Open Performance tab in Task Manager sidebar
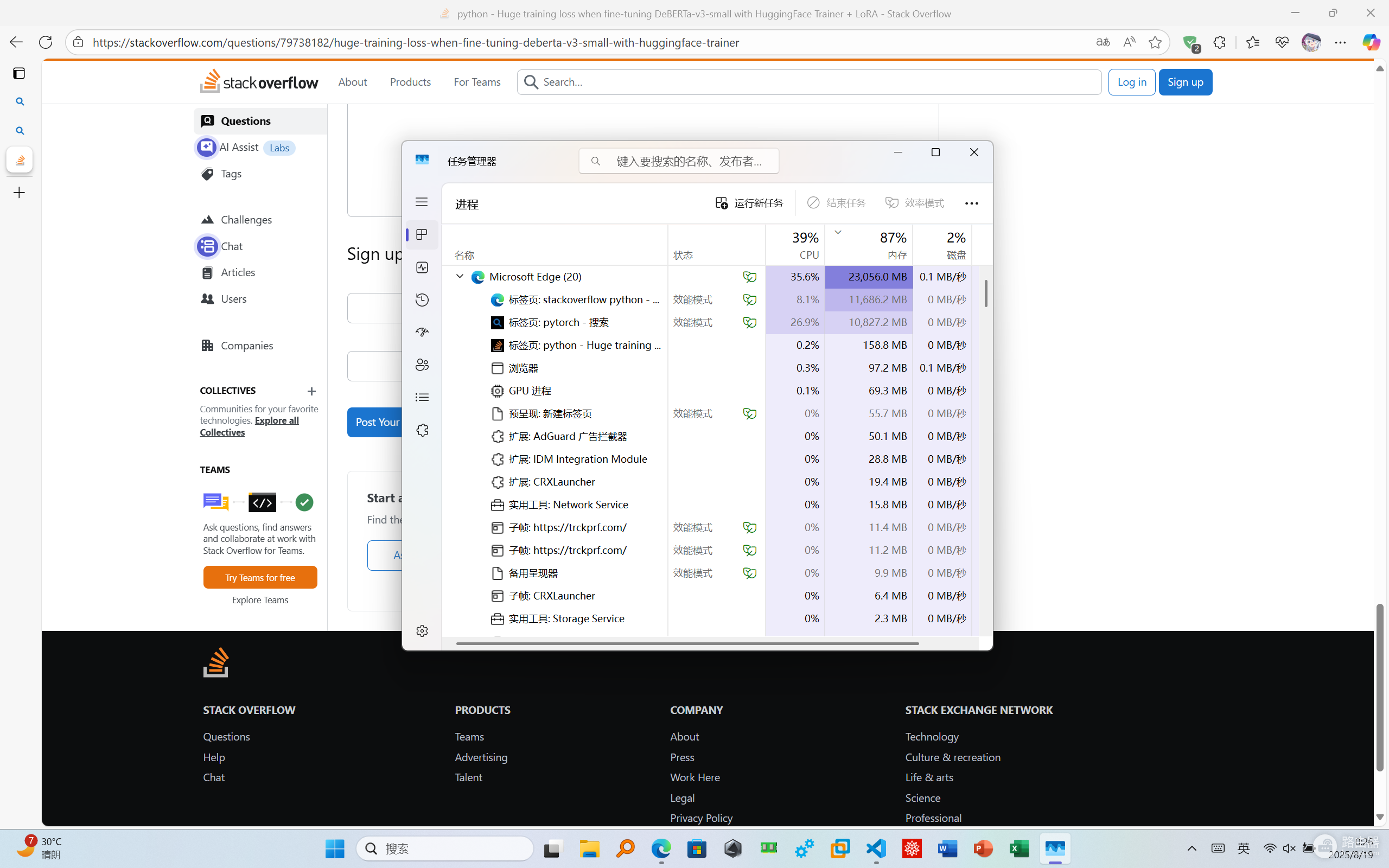Image resolution: width=1389 pixels, height=868 pixels. [422, 267]
